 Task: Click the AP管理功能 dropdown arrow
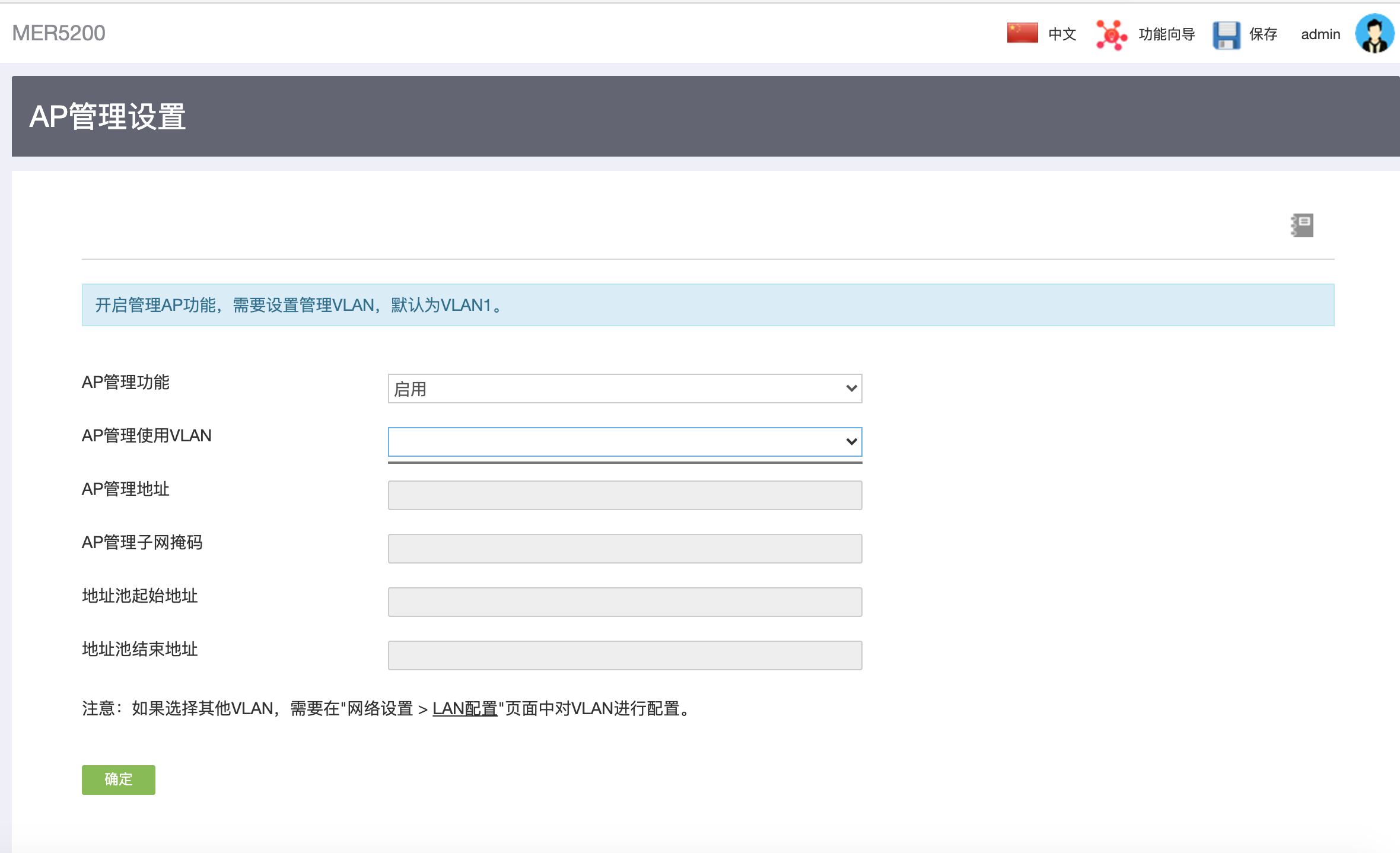pos(851,389)
